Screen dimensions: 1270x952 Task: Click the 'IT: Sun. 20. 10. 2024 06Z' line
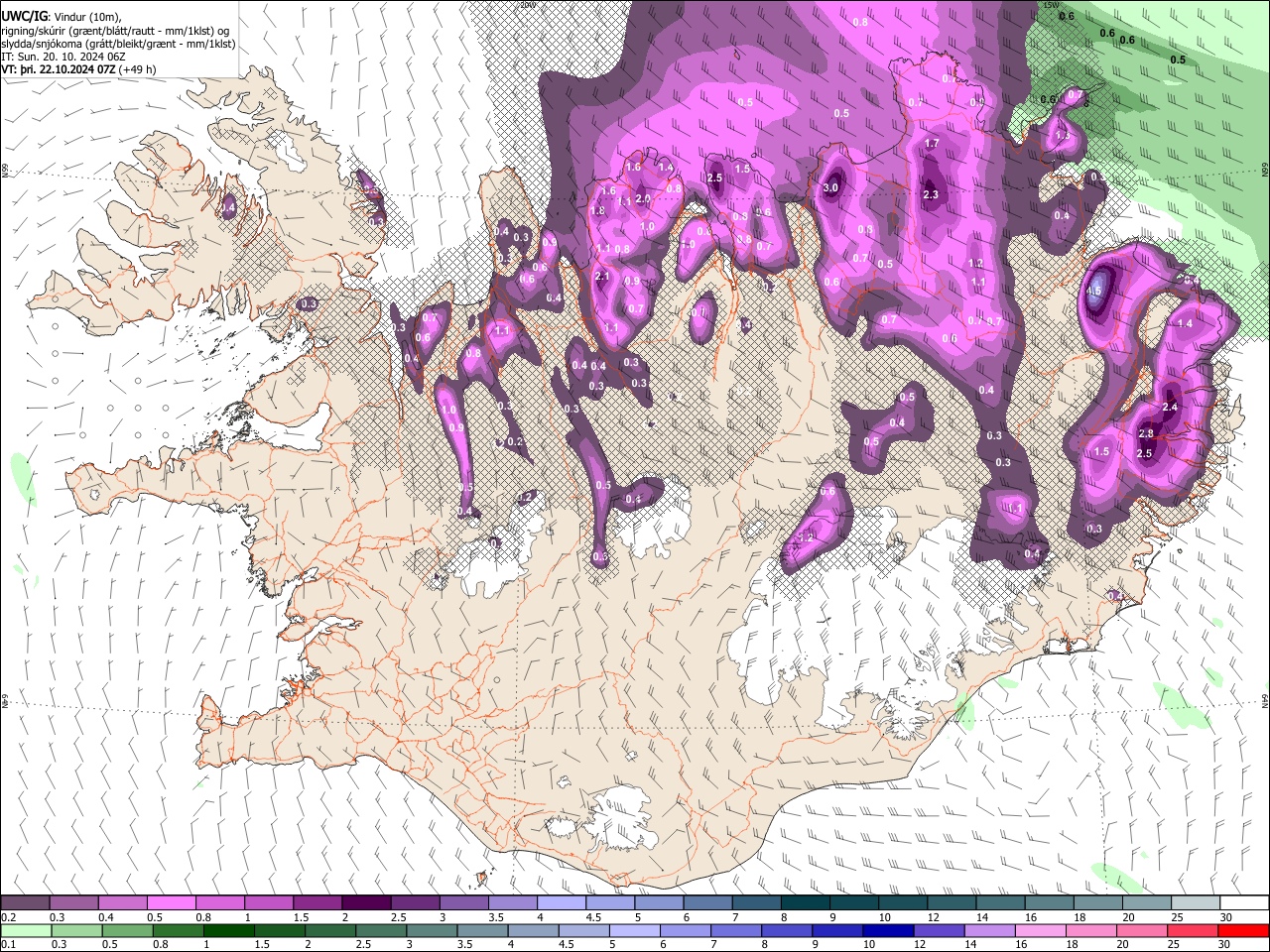point(63,57)
